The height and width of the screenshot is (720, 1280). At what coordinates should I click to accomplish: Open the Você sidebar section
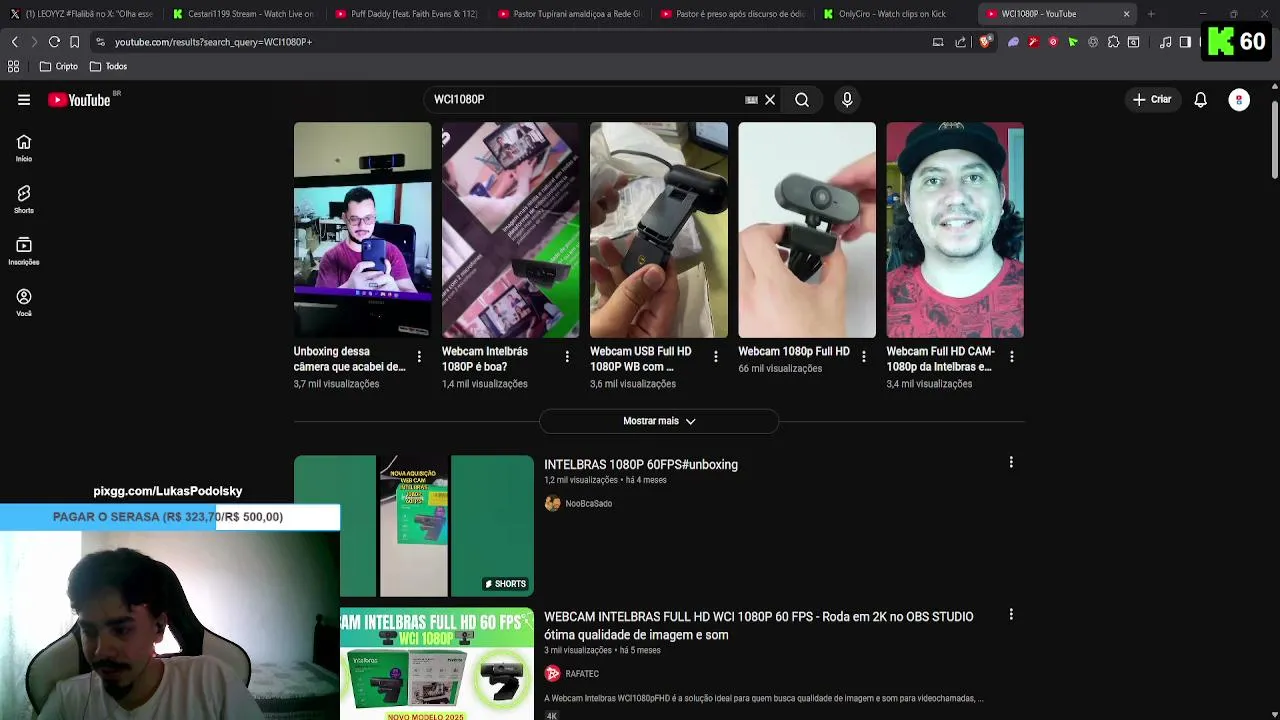click(x=24, y=303)
